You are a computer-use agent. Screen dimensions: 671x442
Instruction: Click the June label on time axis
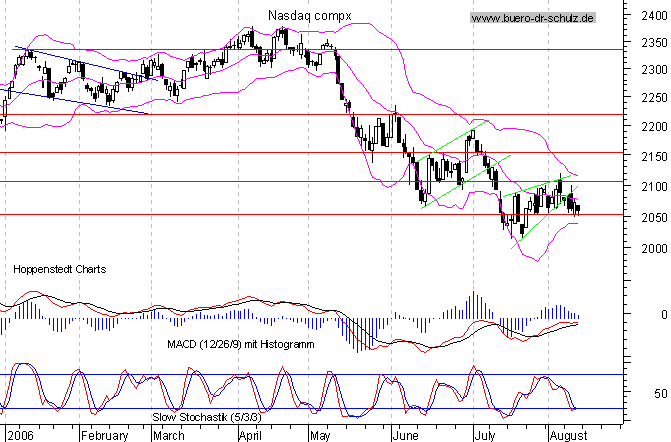pos(405,436)
